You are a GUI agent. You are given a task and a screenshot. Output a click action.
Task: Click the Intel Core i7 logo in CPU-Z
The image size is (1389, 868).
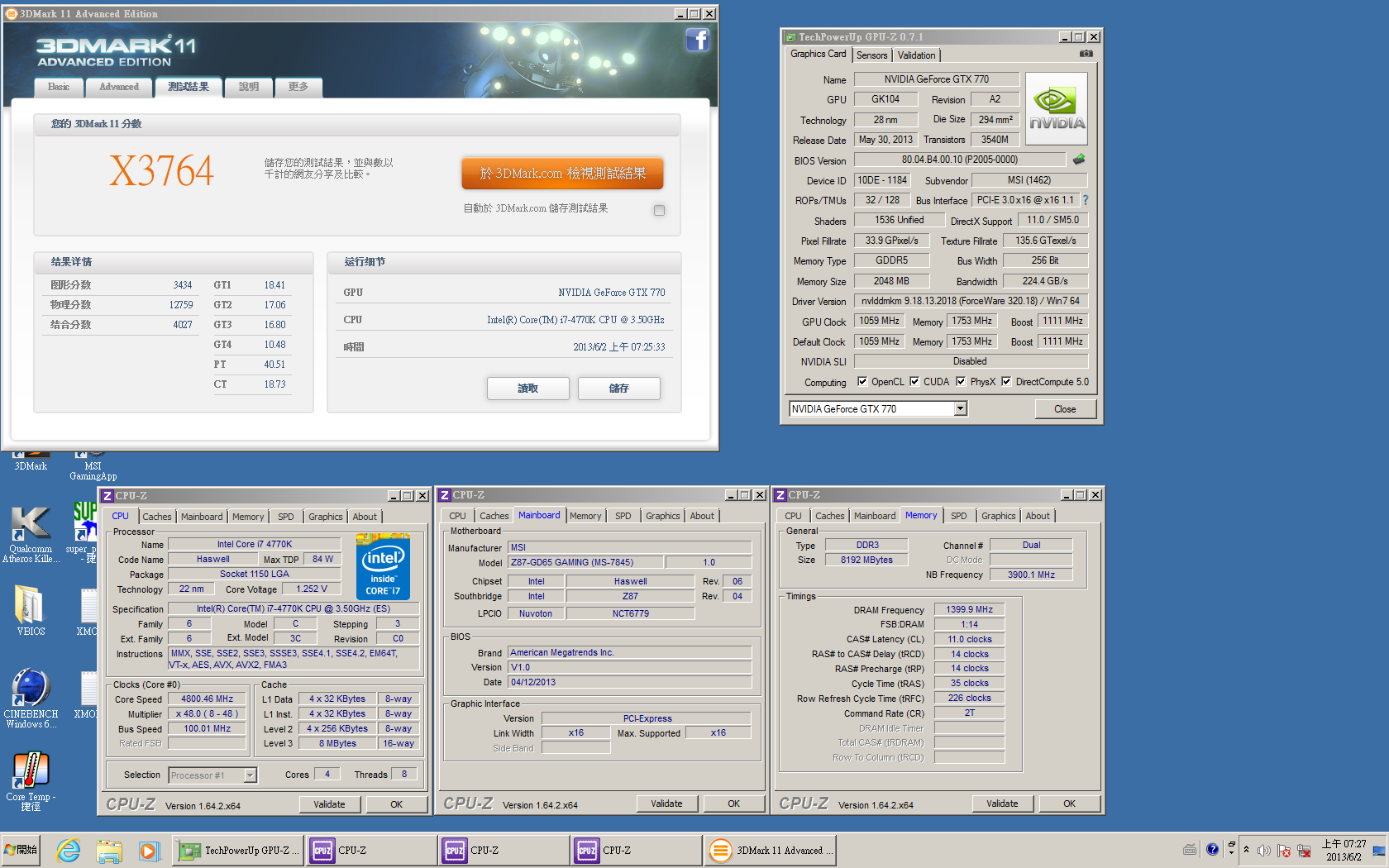pyautogui.click(x=383, y=566)
